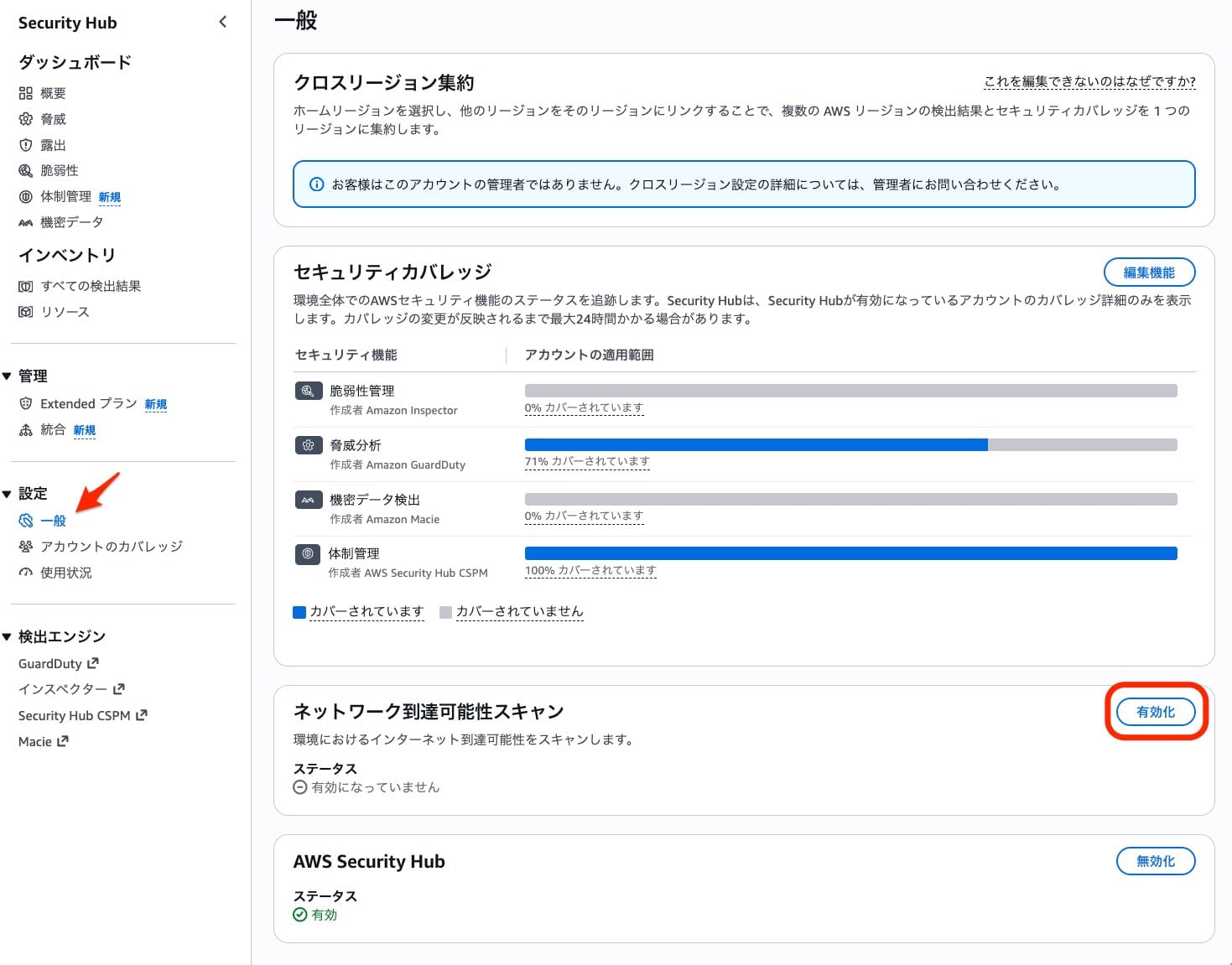Click the 編集機能 button

pyautogui.click(x=1149, y=272)
